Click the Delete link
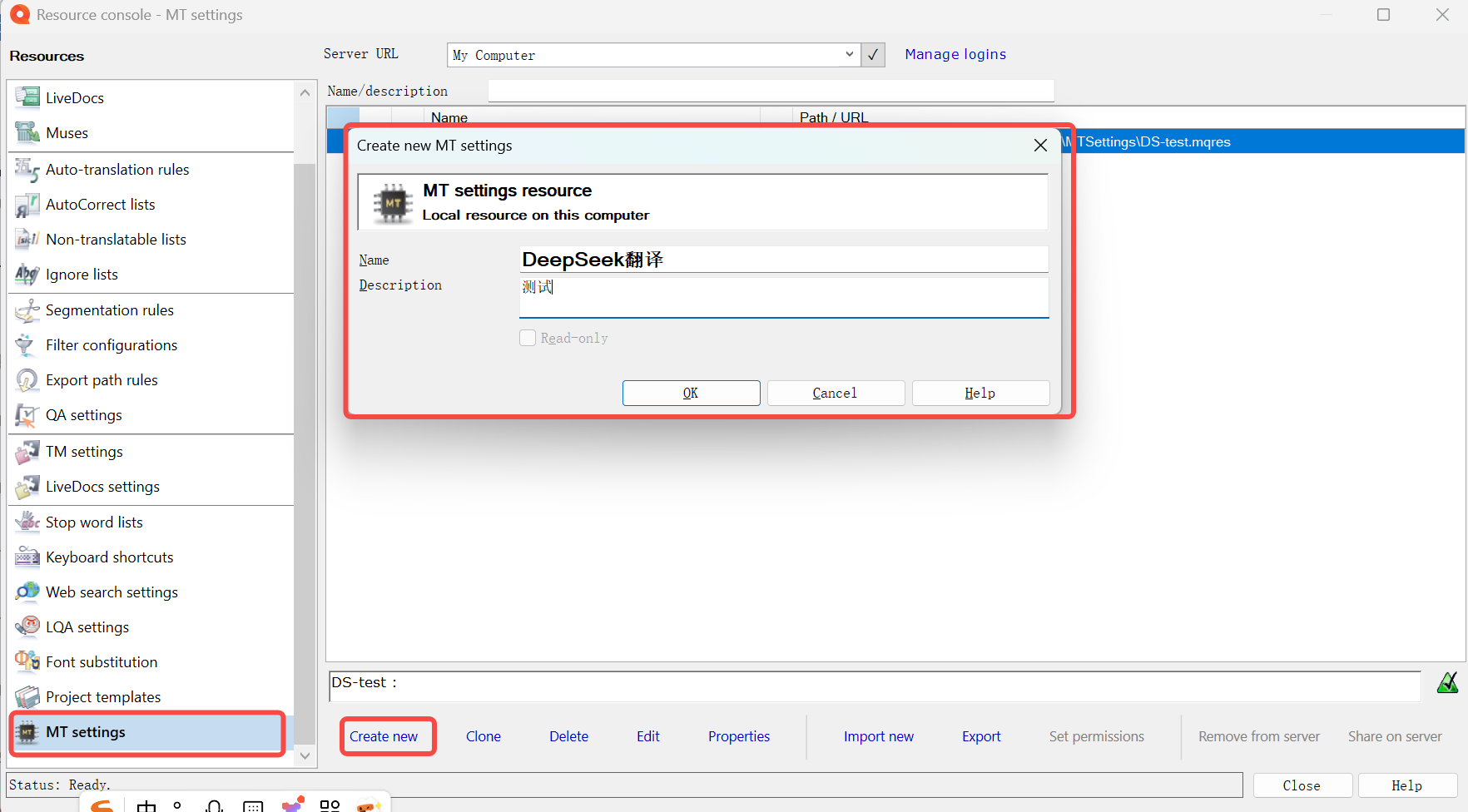Image resolution: width=1468 pixels, height=812 pixels. coord(569,736)
